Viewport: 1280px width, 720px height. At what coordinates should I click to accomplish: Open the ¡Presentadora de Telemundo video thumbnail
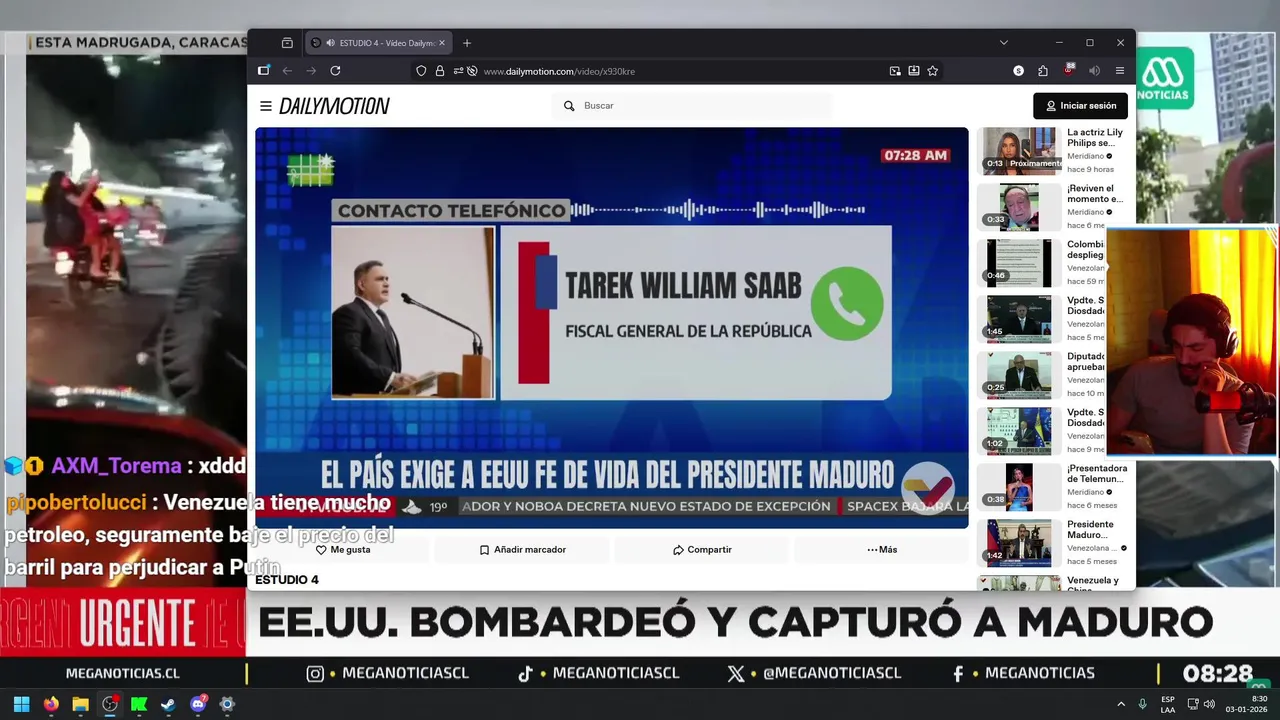tap(1019, 487)
